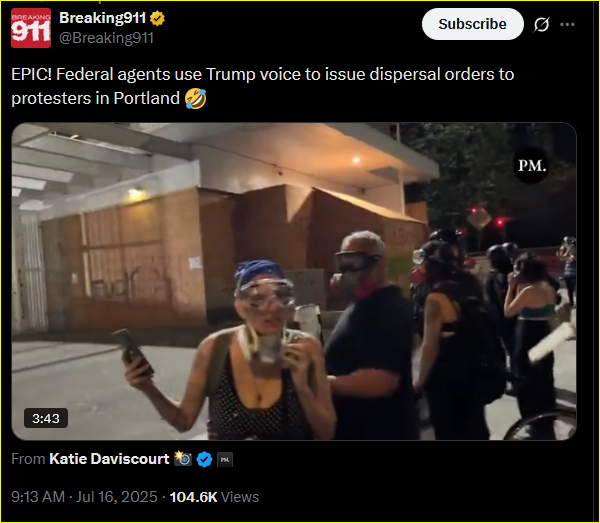
Task: Click the 104.6K Views count
Action: pos(193,497)
